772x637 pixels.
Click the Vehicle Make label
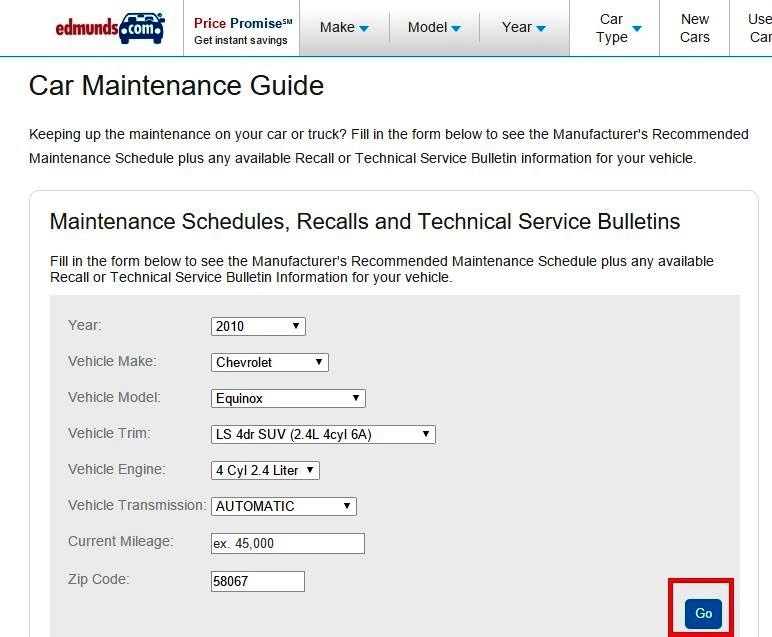click(x=112, y=361)
